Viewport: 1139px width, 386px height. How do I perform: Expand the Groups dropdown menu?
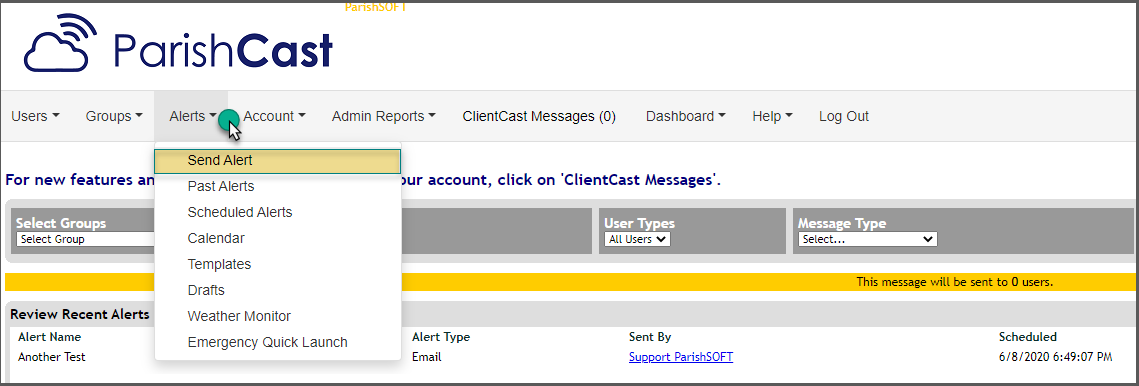(x=114, y=116)
